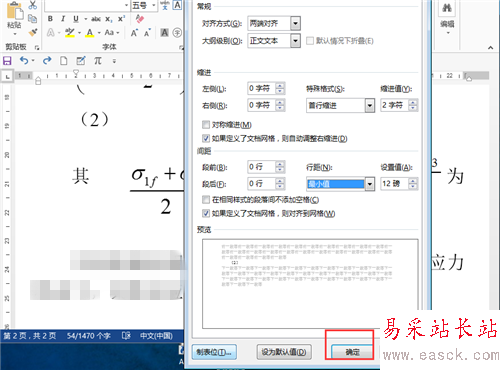Copy selection using the copy icon
Viewport: 500px width, 370px height.
tap(32, 19)
